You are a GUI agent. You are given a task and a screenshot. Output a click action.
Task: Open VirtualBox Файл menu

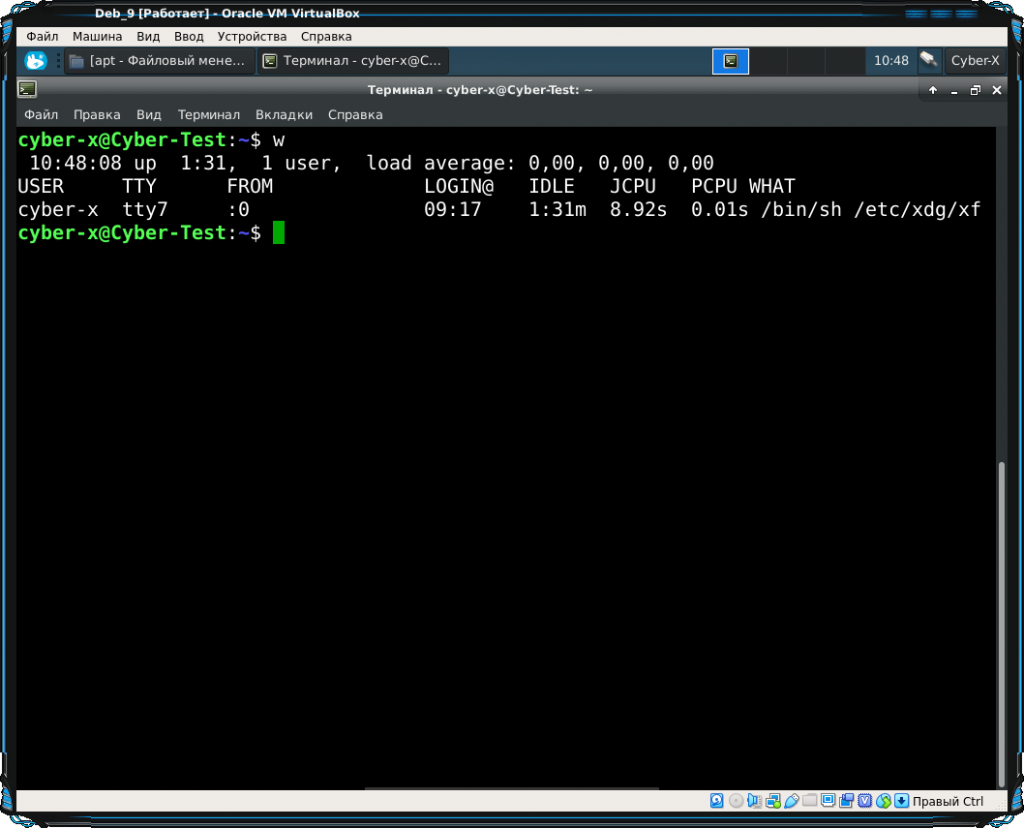coord(42,37)
